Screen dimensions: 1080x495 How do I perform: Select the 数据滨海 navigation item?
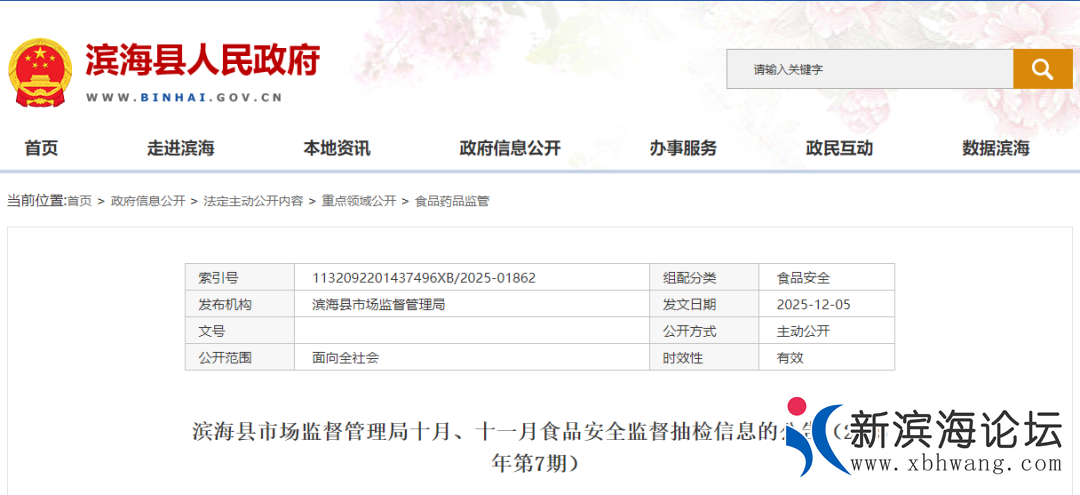(x=996, y=148)
